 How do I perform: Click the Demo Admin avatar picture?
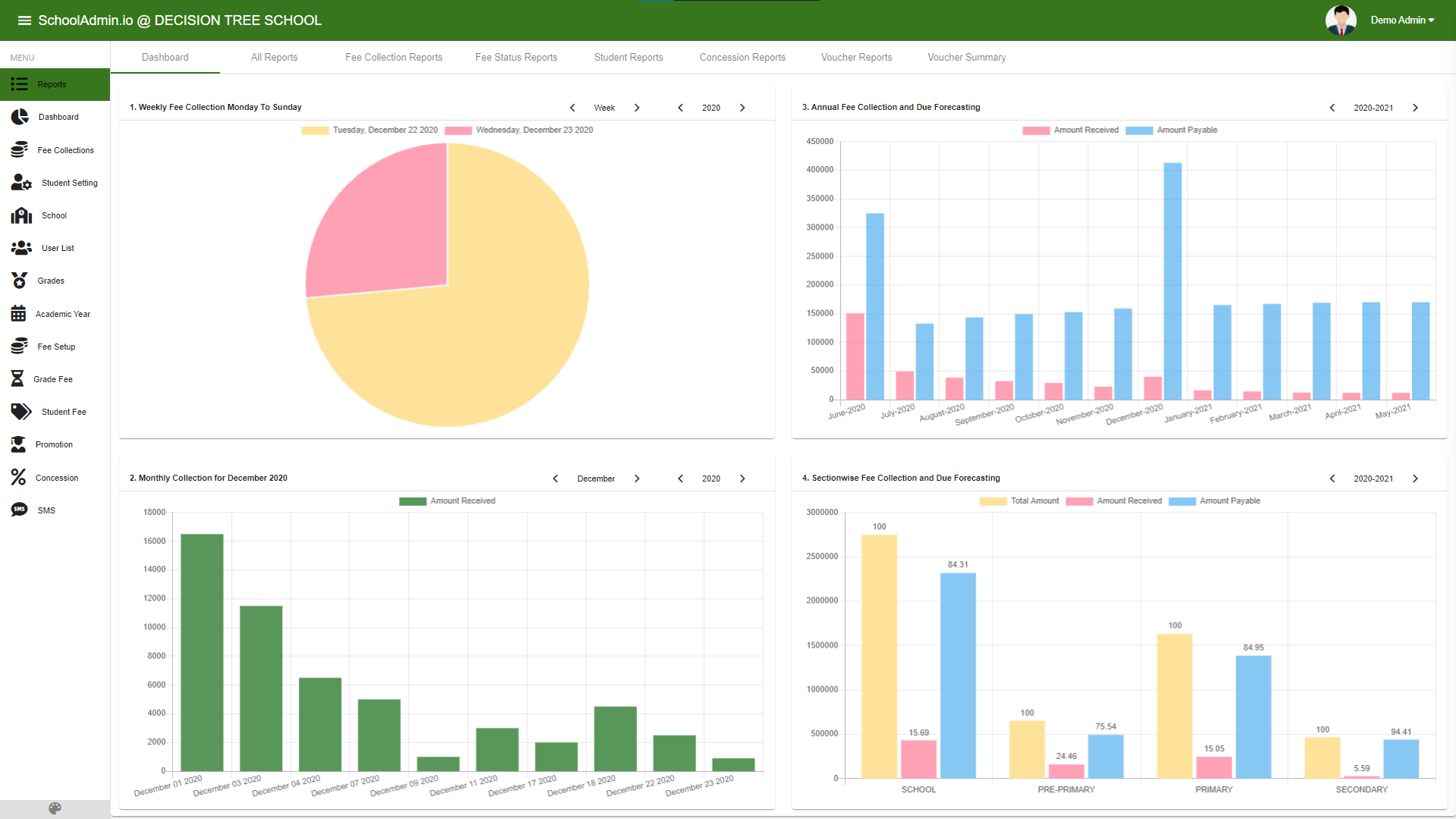click(1341, 20)
